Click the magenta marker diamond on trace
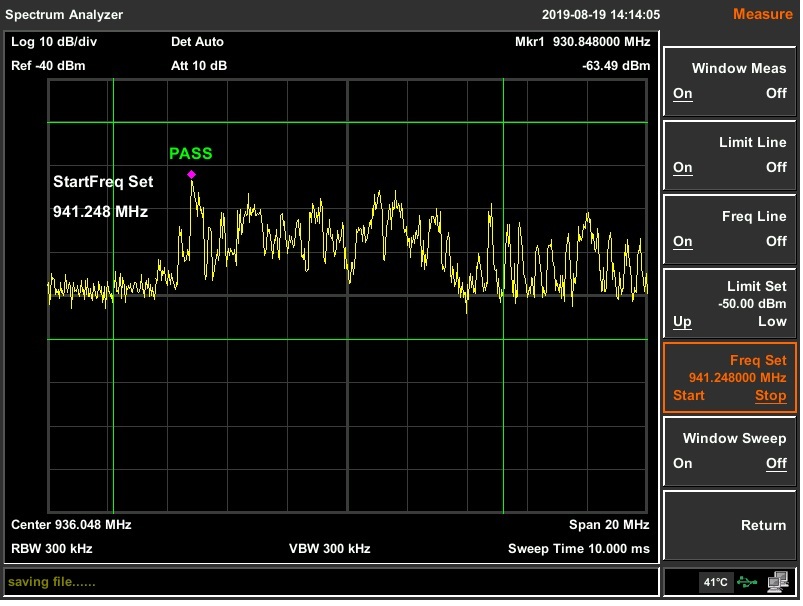This screenshot has width=803, height=606. point(191,175)
